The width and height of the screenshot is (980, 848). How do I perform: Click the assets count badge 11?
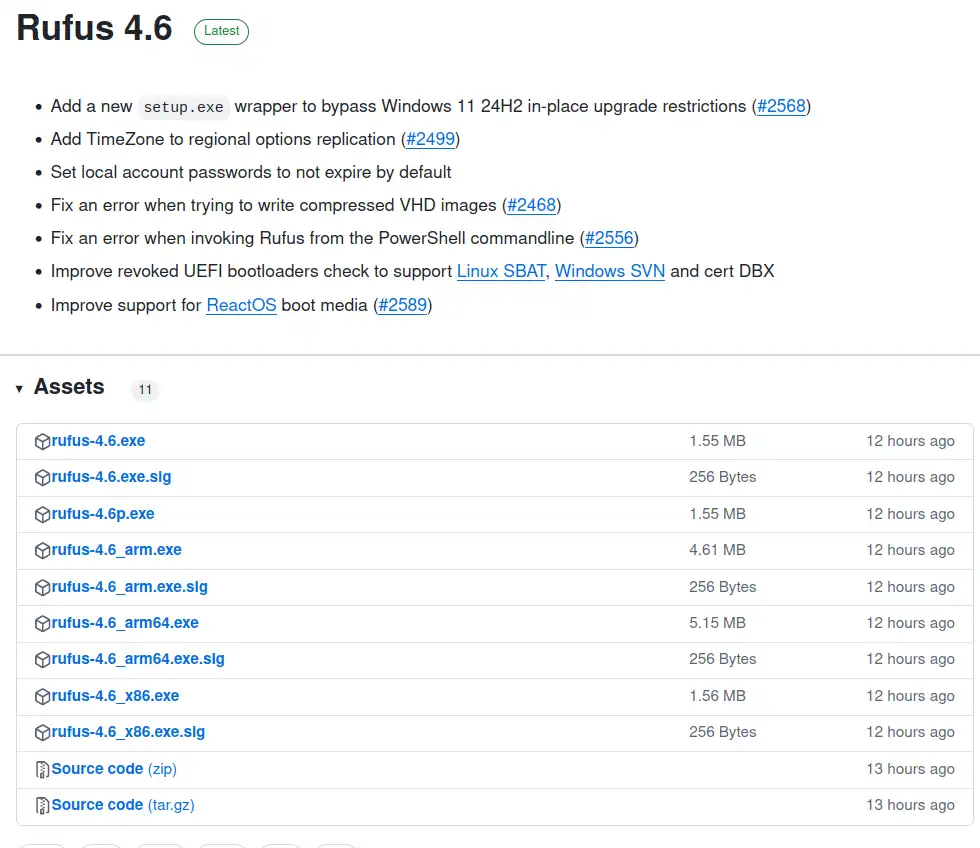coord(145,390)
